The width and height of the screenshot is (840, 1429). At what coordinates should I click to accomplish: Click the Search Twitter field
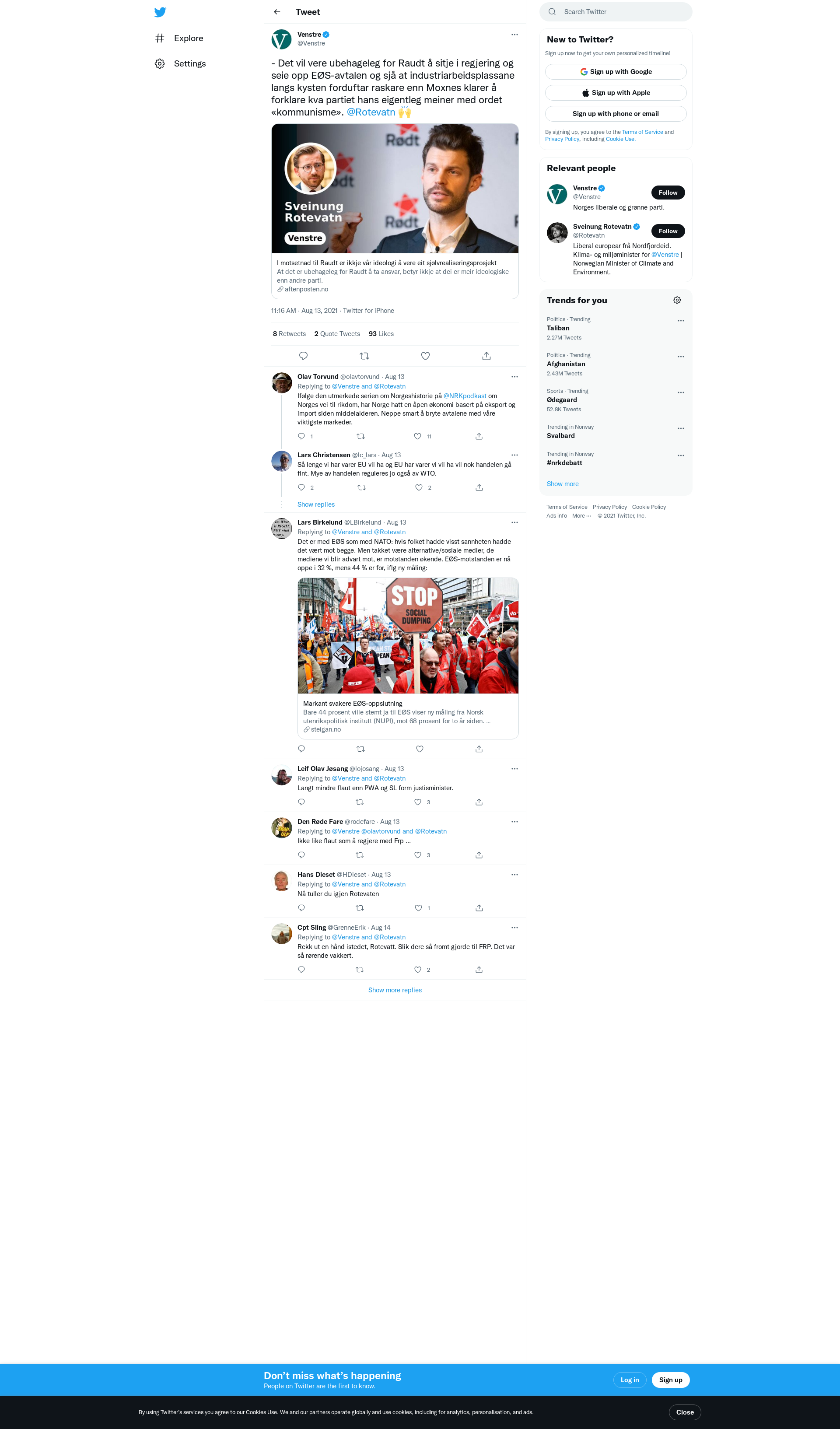coord(616,12)
